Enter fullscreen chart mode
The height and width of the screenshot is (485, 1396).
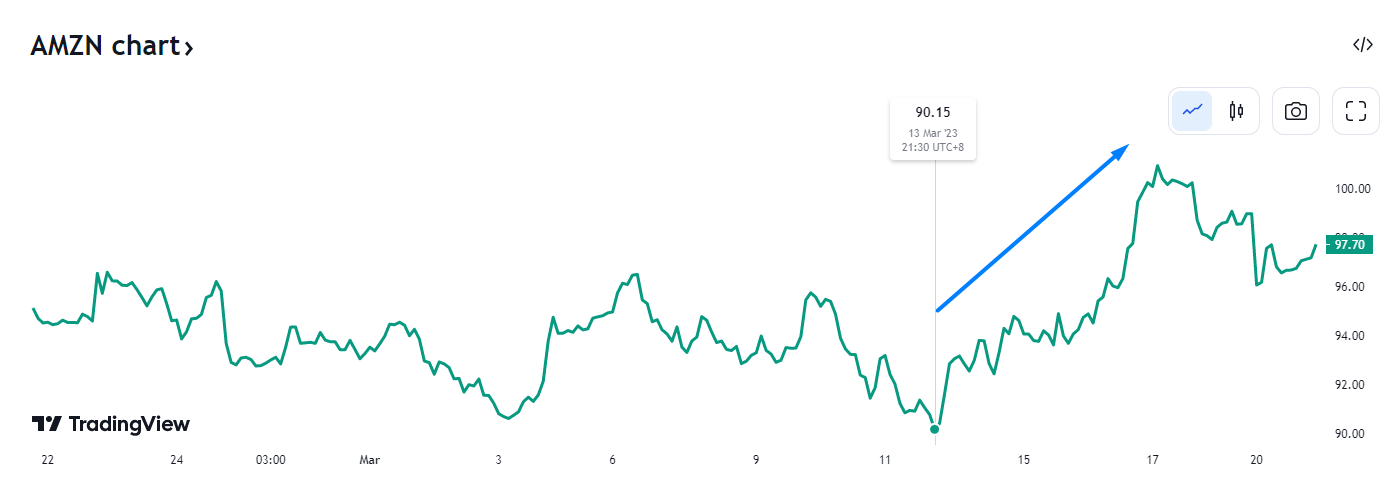coord(1356,111)
